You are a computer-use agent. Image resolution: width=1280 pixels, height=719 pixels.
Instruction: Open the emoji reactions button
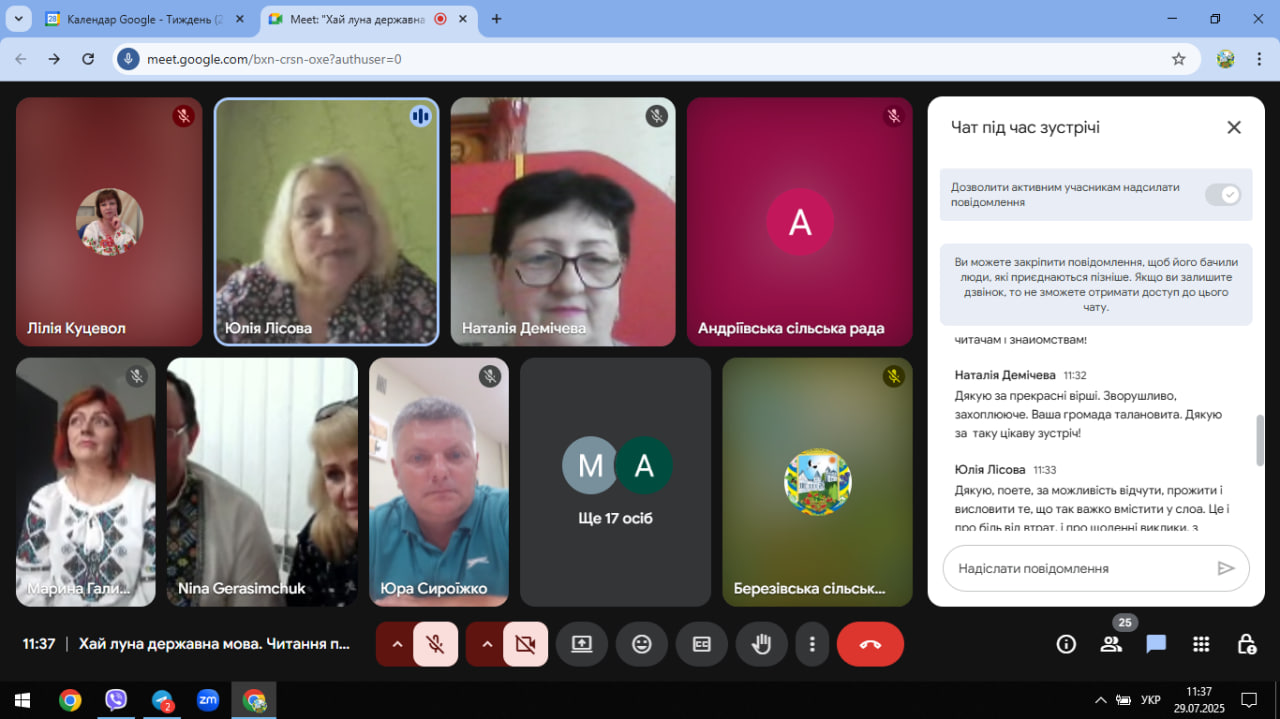pyautogui.click(x=642, y=644)
